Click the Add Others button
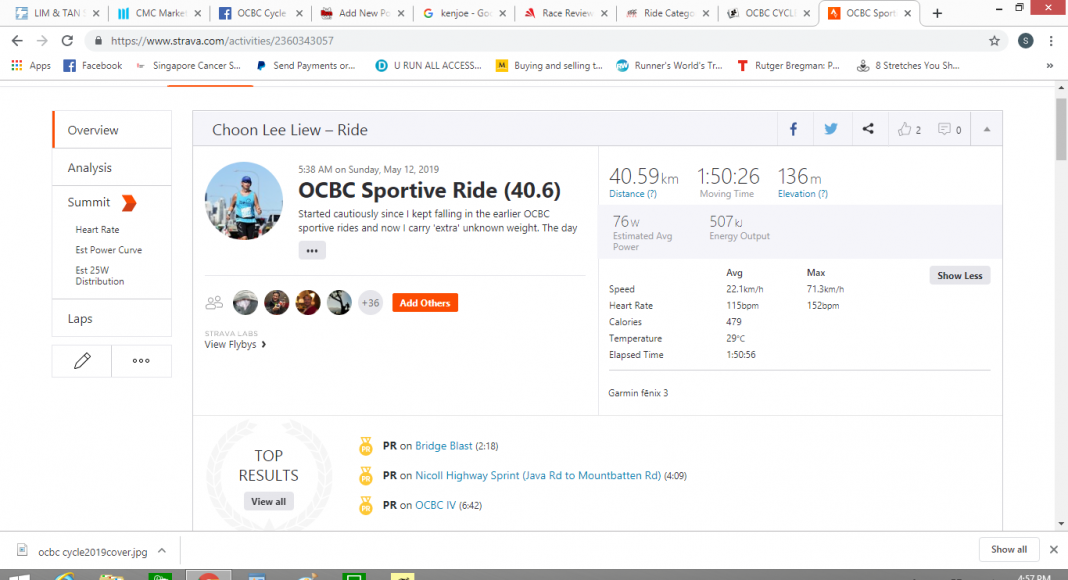 tap(425, 303)
